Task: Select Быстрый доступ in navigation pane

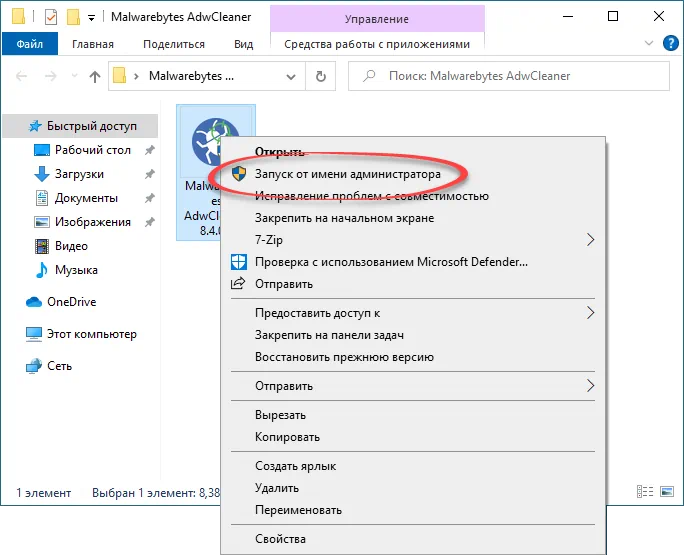Action: [81, 126]
